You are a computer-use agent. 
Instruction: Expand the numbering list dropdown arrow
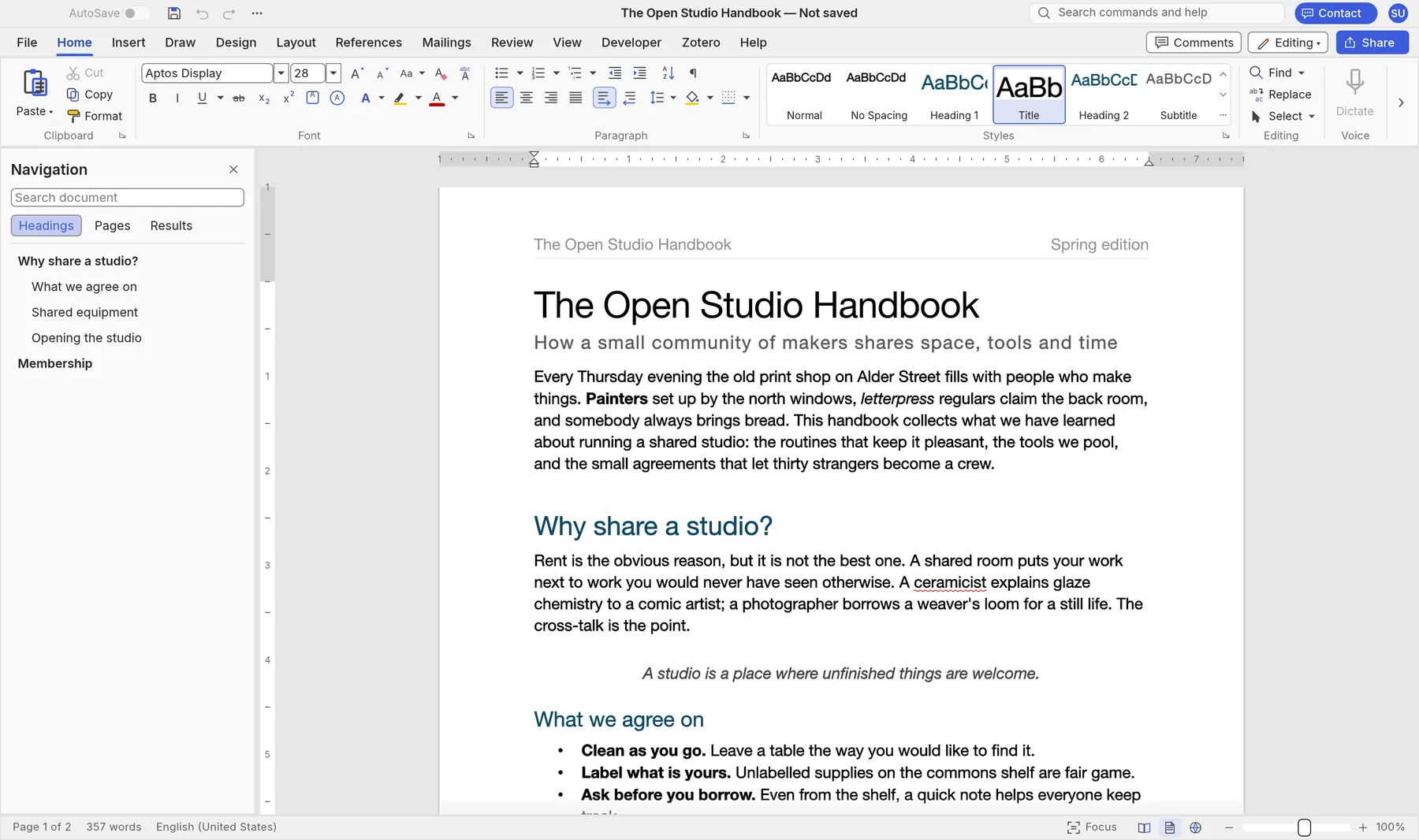click(557, 73)
